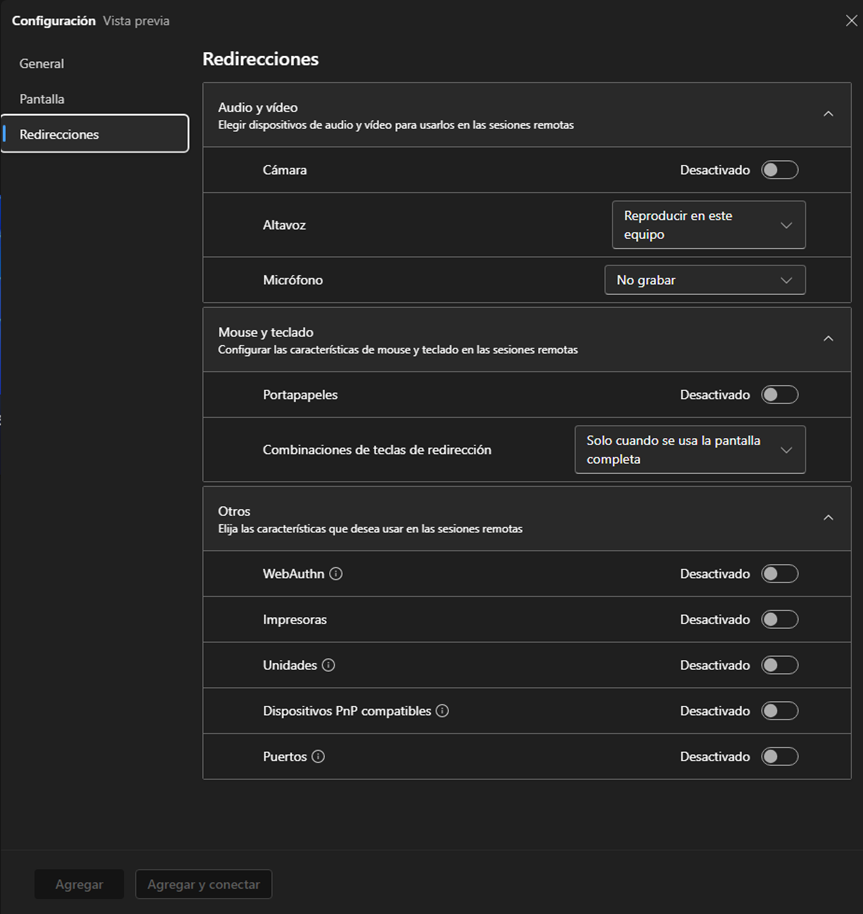Click info icon next to Dispositivos PnP compatibles
The width and height of the screenshot is (863, 914).
(442, 711)
